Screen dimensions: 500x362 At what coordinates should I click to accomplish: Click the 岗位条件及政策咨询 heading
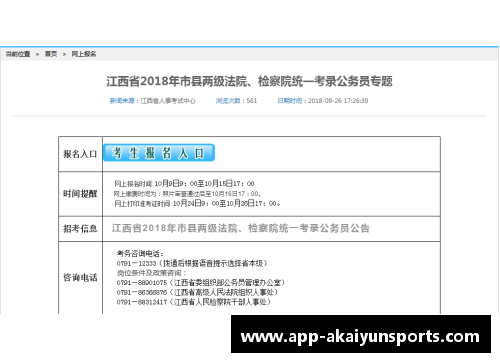[x=151, y=273]
